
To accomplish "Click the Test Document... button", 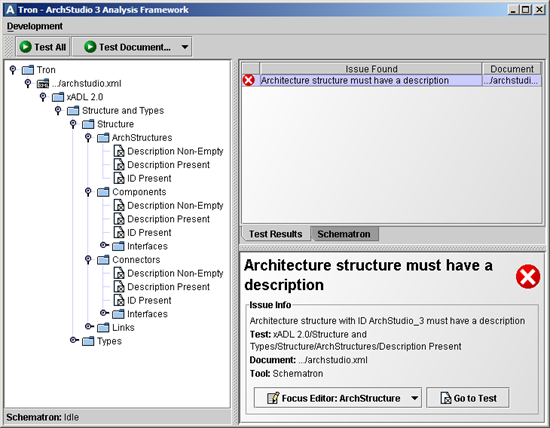I will [x=132, y=47].
